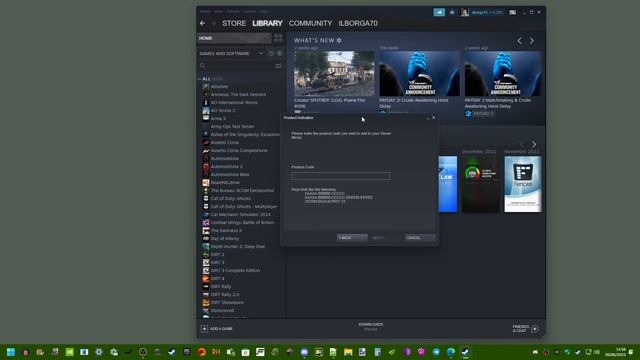Click the Steam icon in the taskbar
Viewport: 640px width, 360px height.
coord(465,352)
